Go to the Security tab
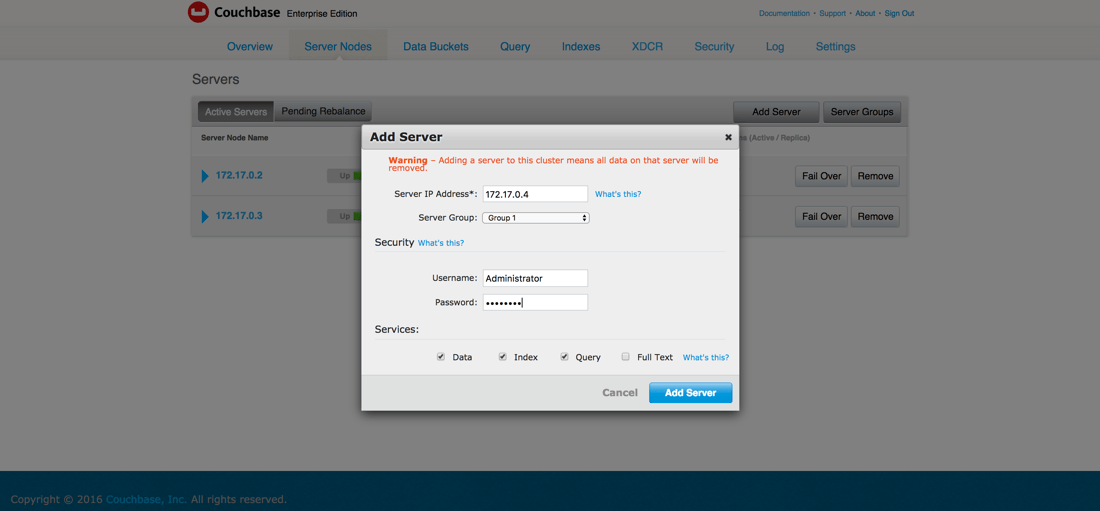The width and height of the screenshot is (1100, 511). [x=714, y=47]
